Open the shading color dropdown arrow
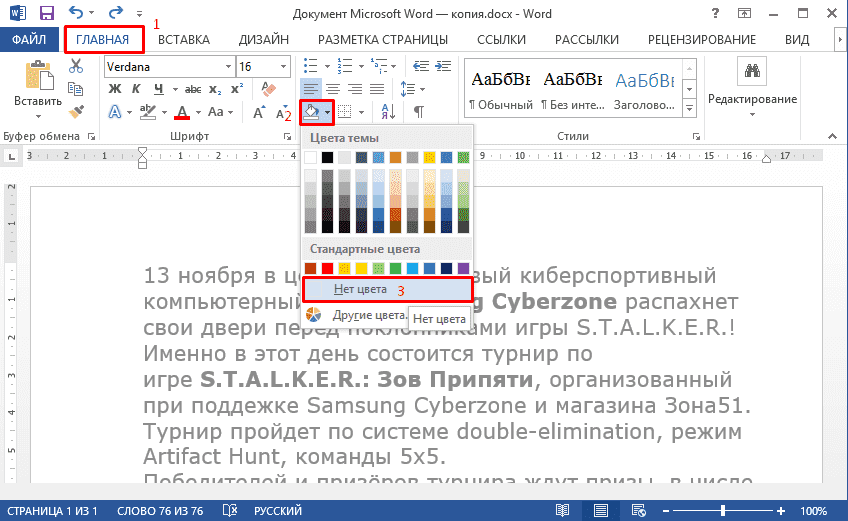The width and height of the screenshot is (848, 521). point(327,113)
